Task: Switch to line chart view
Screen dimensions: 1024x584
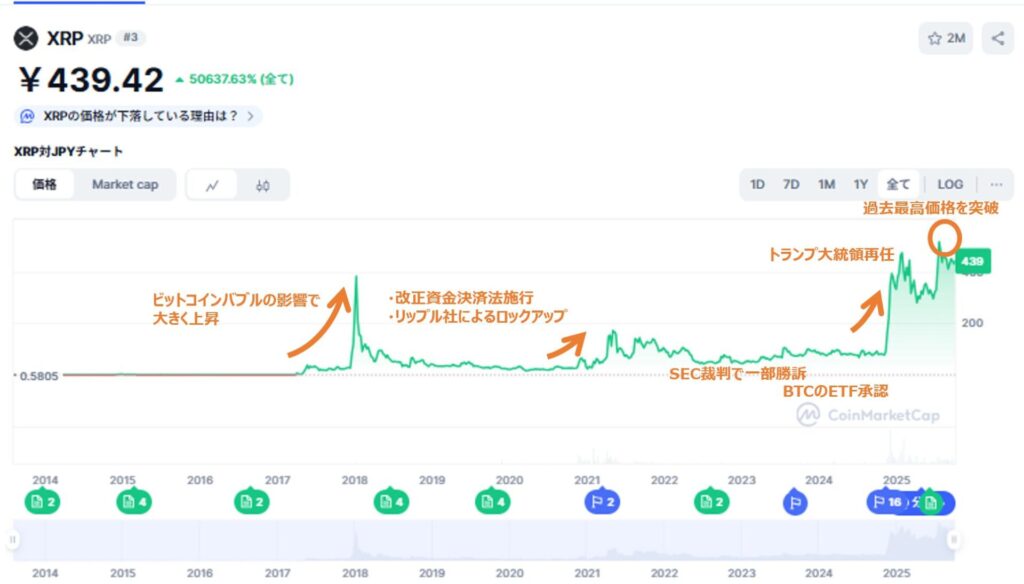Action: click(x=212, y=185)
